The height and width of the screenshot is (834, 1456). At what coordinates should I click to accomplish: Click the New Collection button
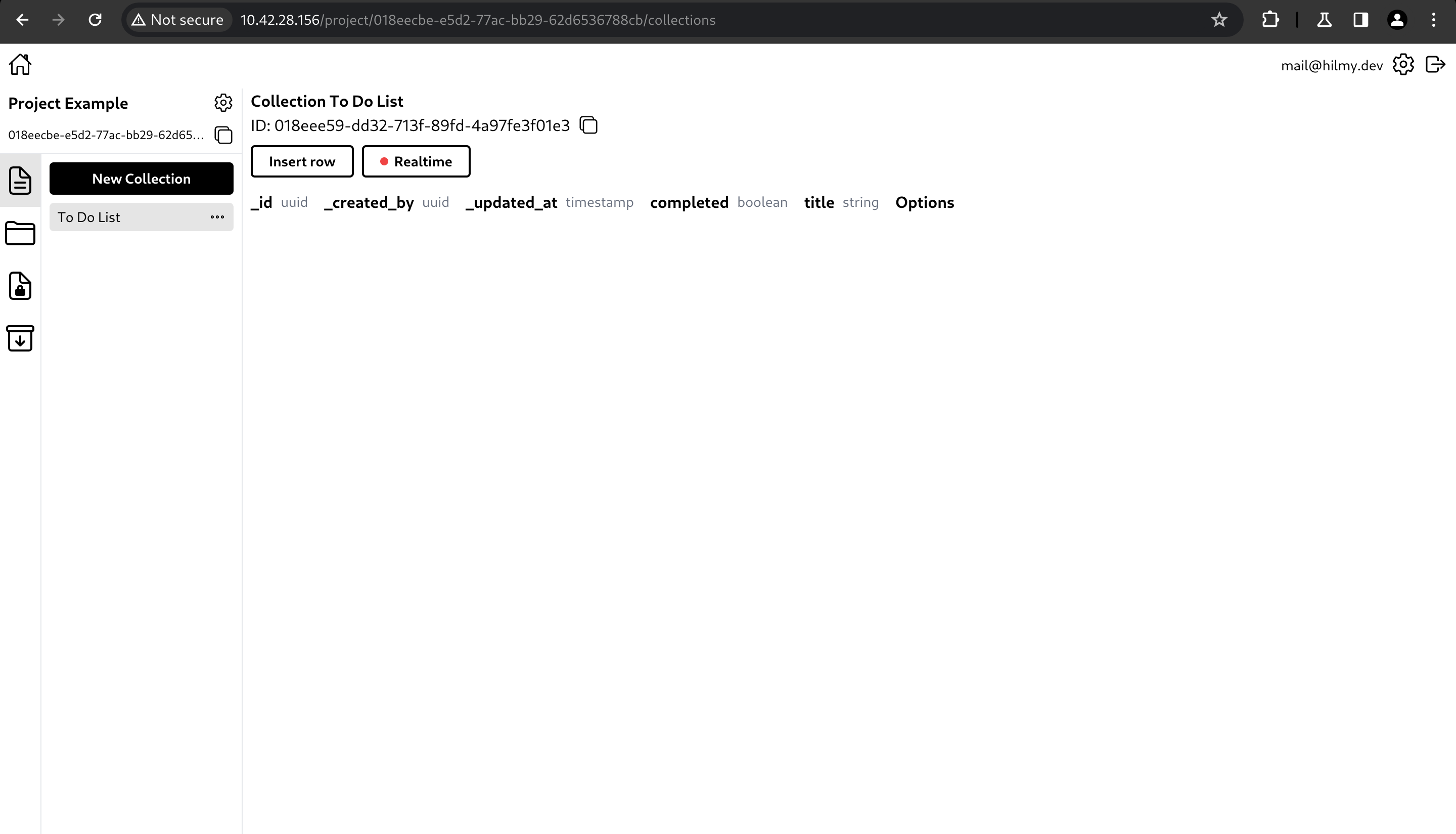click(141, 179)
